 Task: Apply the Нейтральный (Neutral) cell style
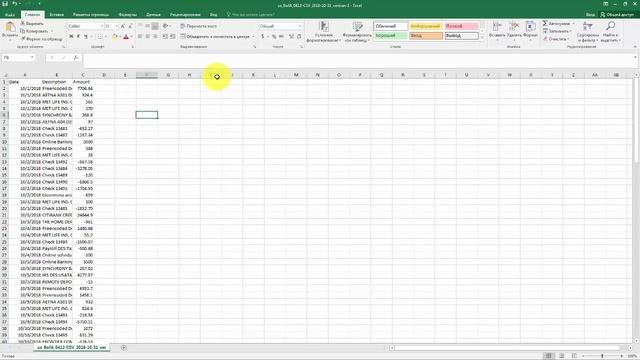coord(426,26)
